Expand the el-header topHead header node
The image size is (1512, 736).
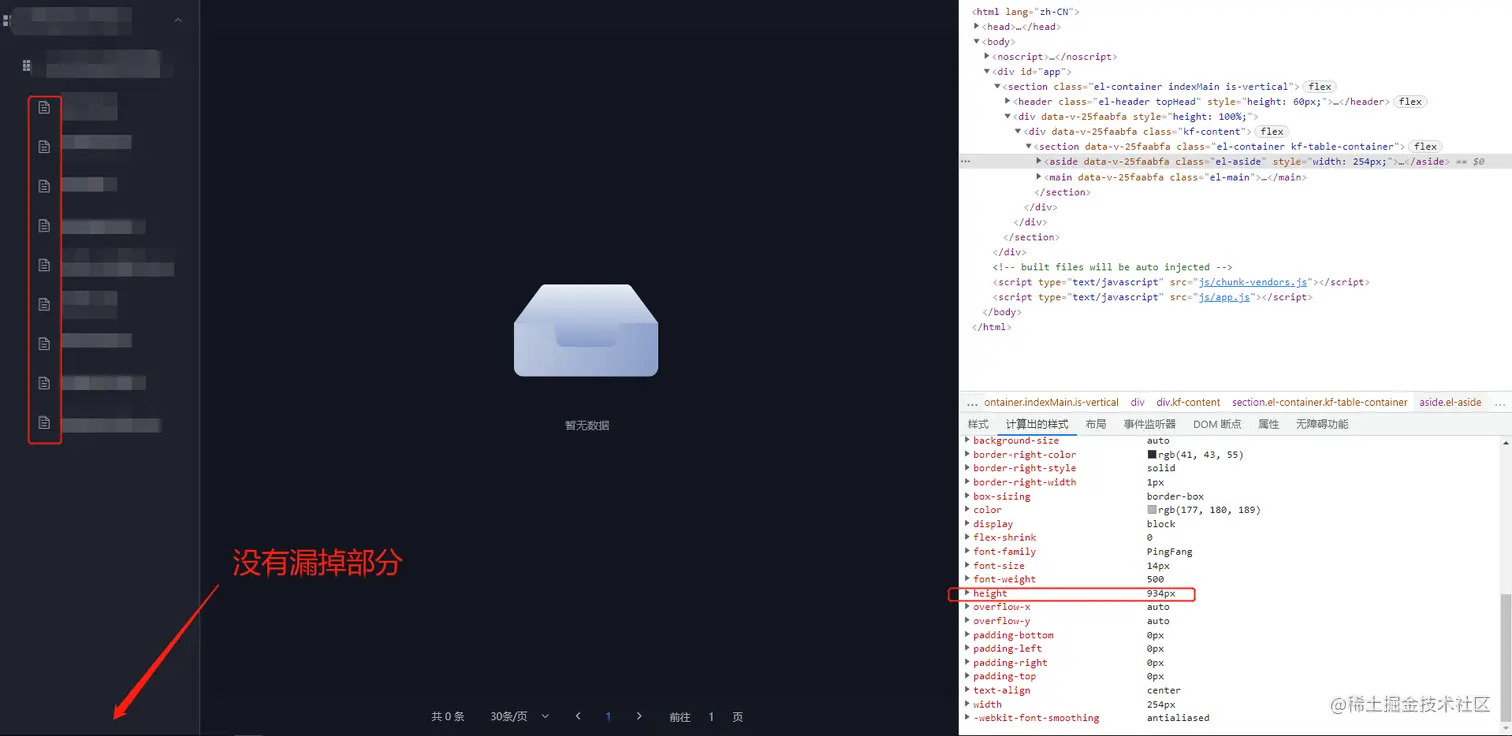(1008, 102)
